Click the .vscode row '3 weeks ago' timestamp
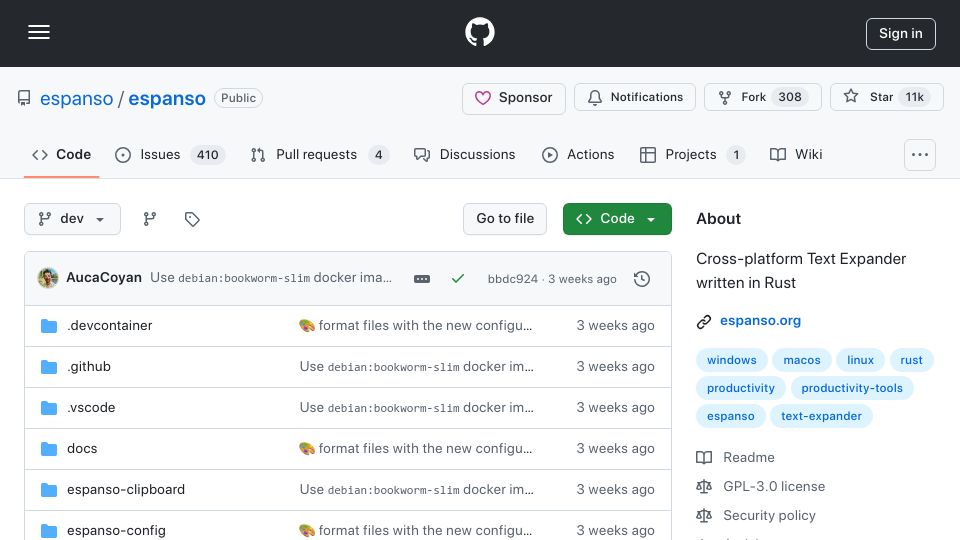Viewport: 960px width, 540px height. point(615,408)
